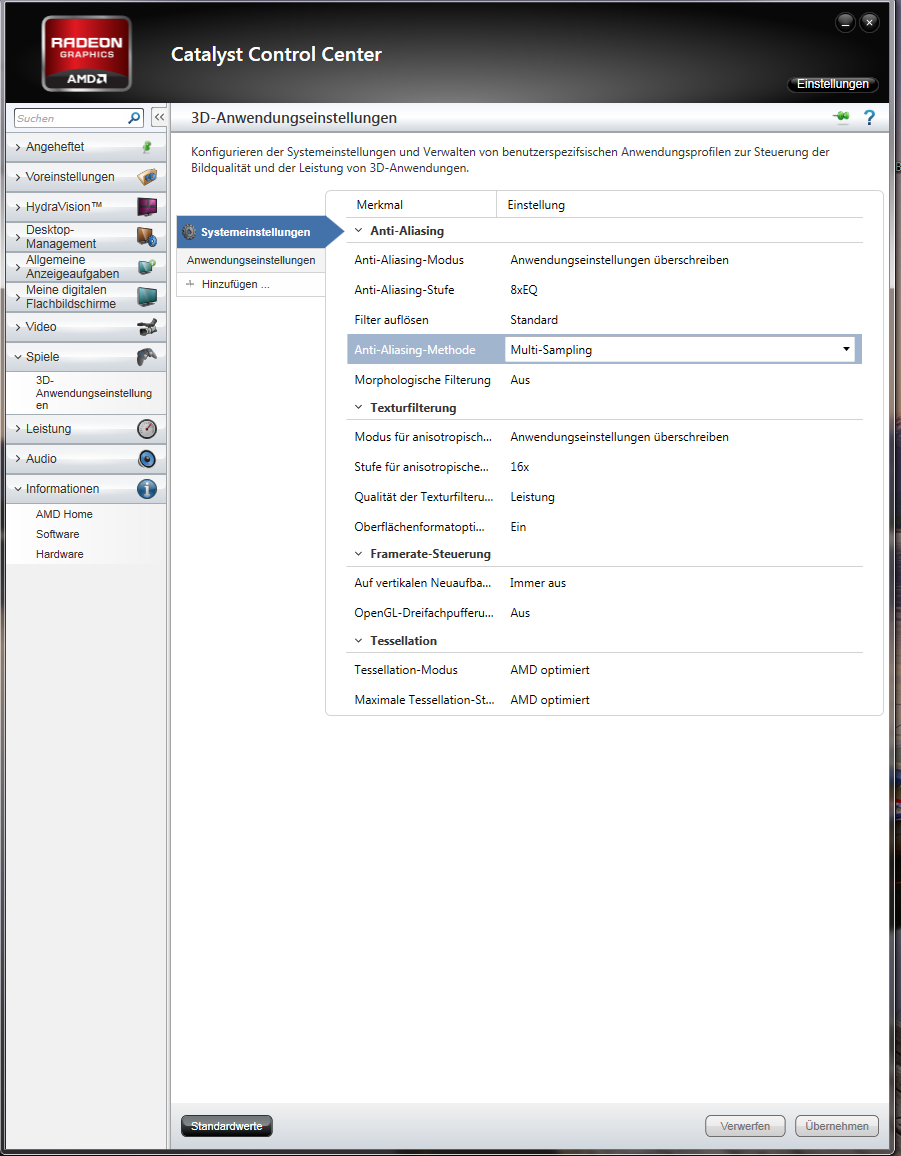Expand the Voreinstellungen section
This screenshot has width=901, height=1156.
[x=18, y=178]
